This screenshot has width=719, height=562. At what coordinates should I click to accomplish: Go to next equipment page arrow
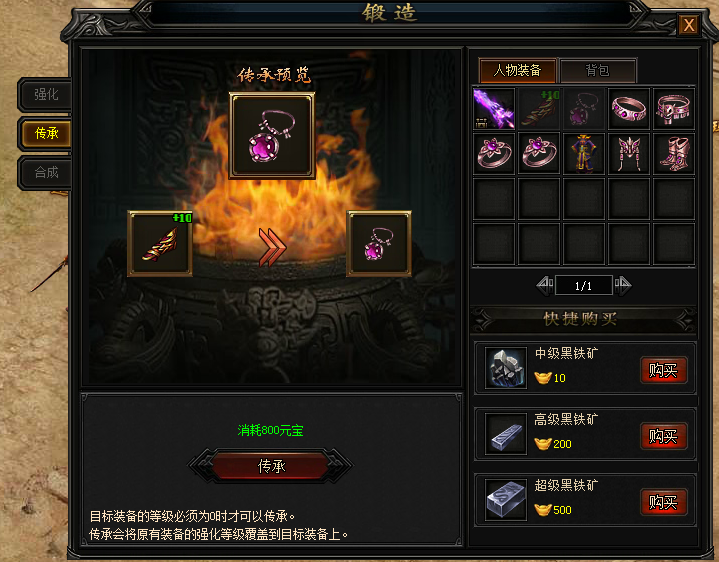(623, 285)
